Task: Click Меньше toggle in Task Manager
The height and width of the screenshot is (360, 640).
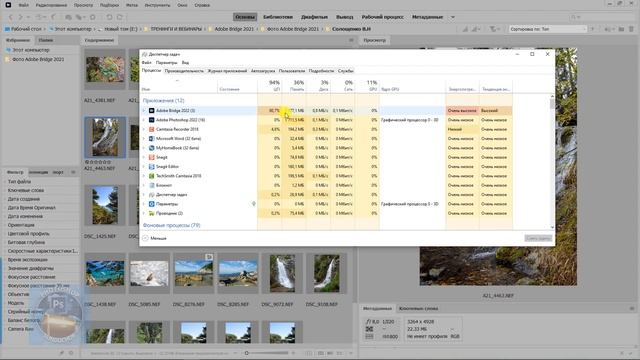Action: point(154,238)
